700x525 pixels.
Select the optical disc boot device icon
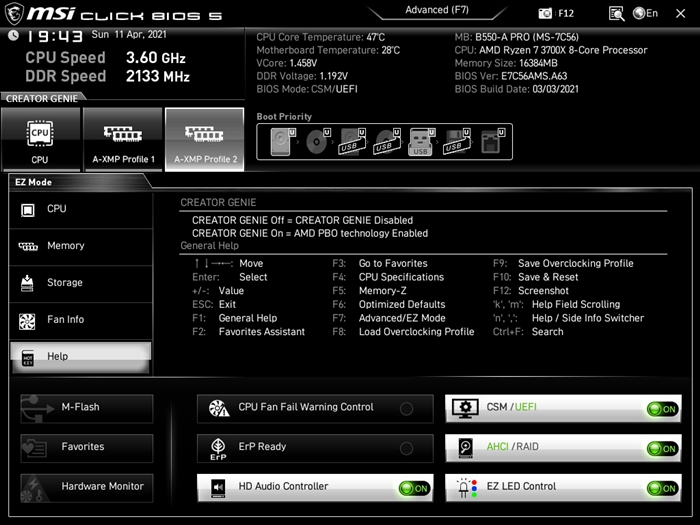tap(317, 142)
